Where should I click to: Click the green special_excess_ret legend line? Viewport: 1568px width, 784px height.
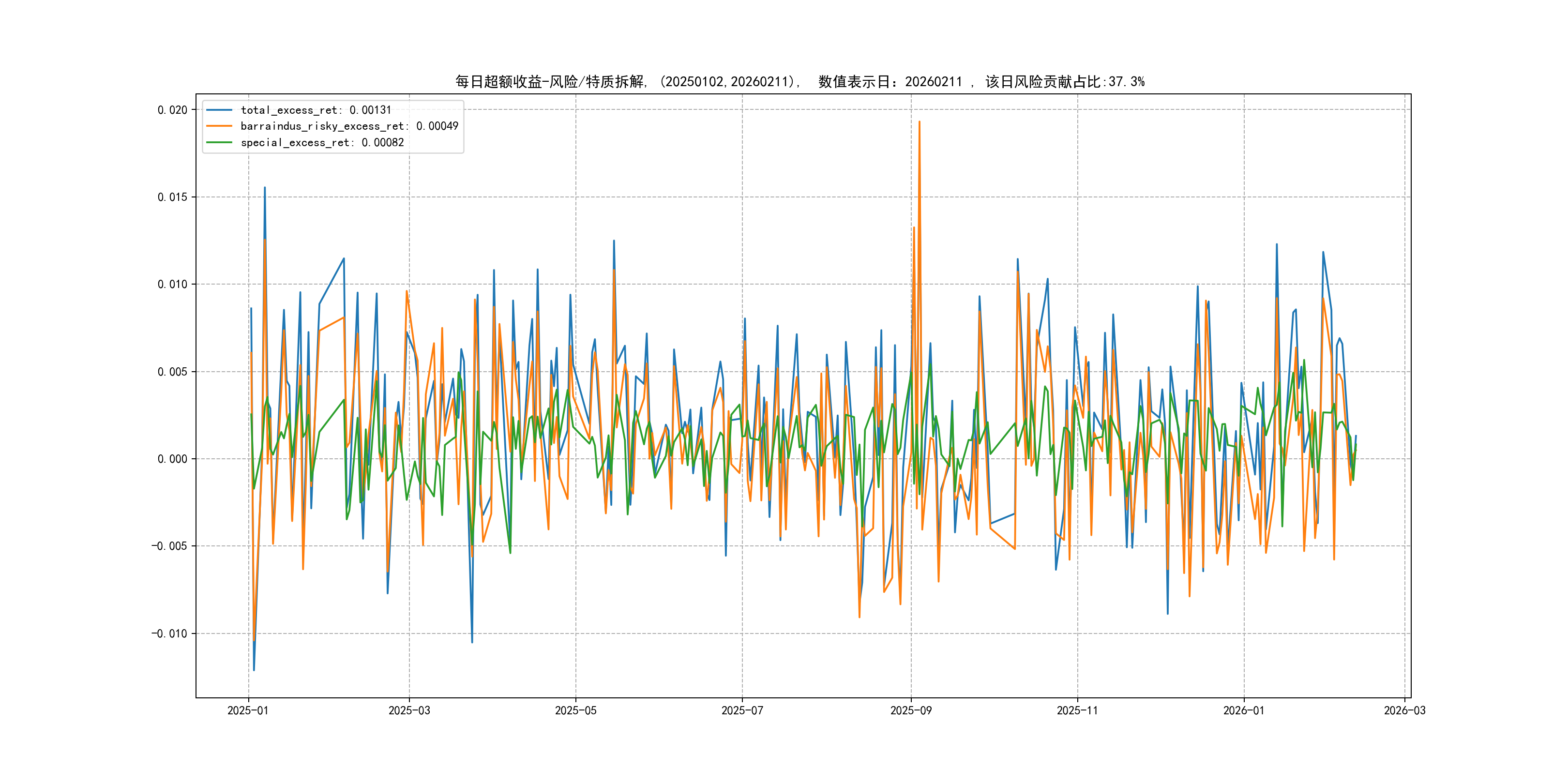(219, 142)
